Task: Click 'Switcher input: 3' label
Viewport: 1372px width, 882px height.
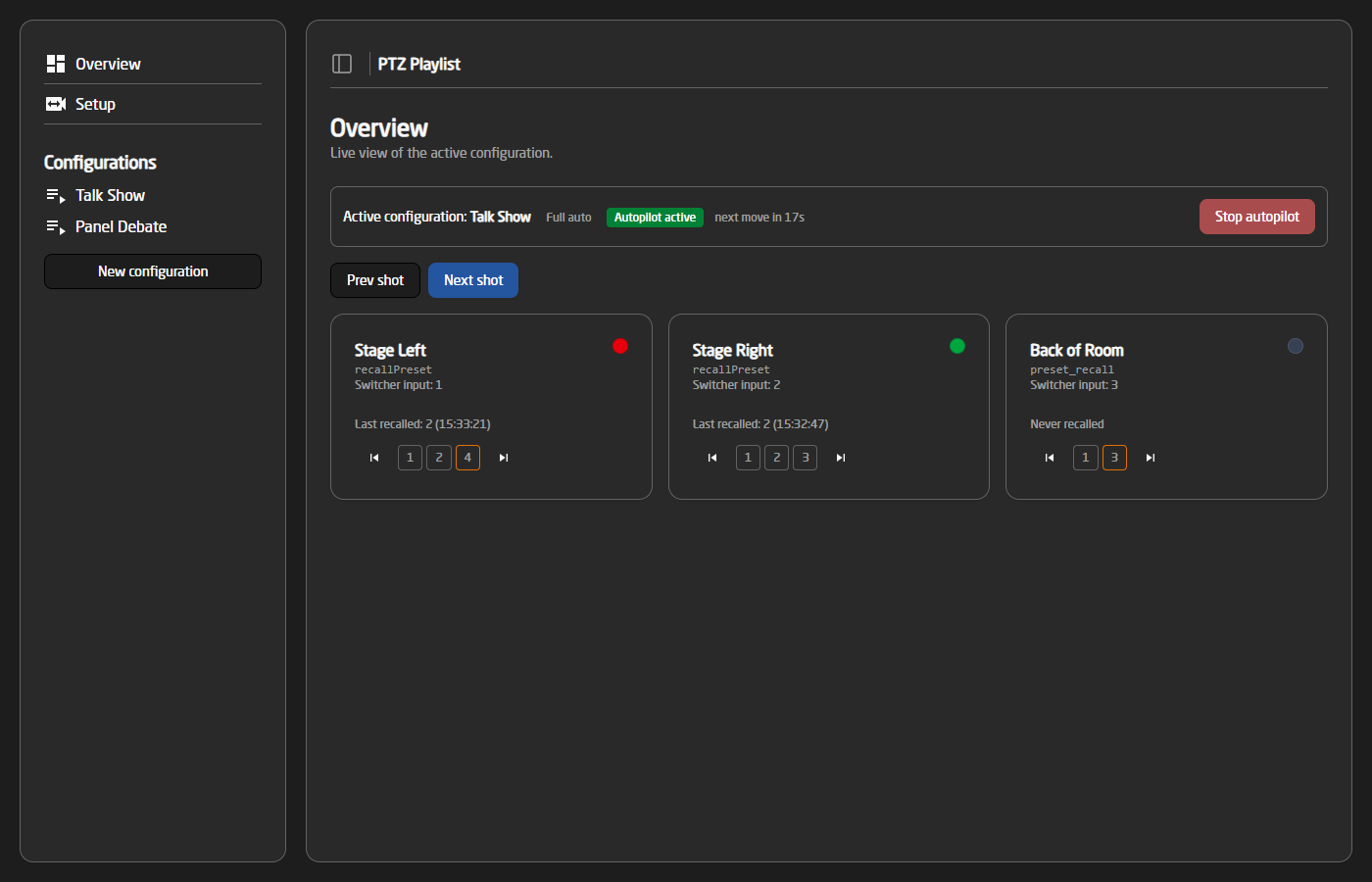Action: (x=1074, y=385)
